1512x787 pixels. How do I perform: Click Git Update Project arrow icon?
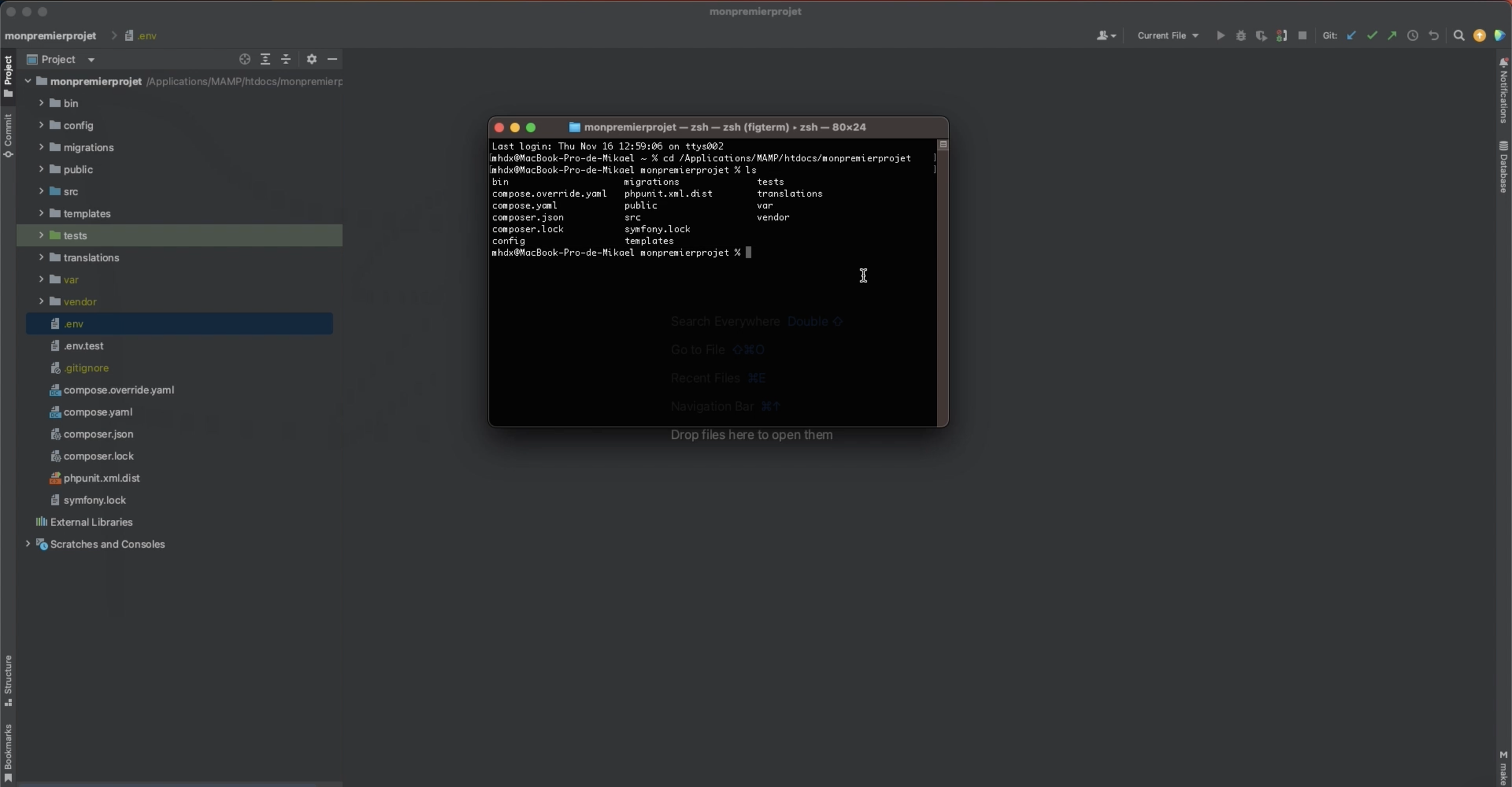pyautogui.click(x=1351, y=36)
